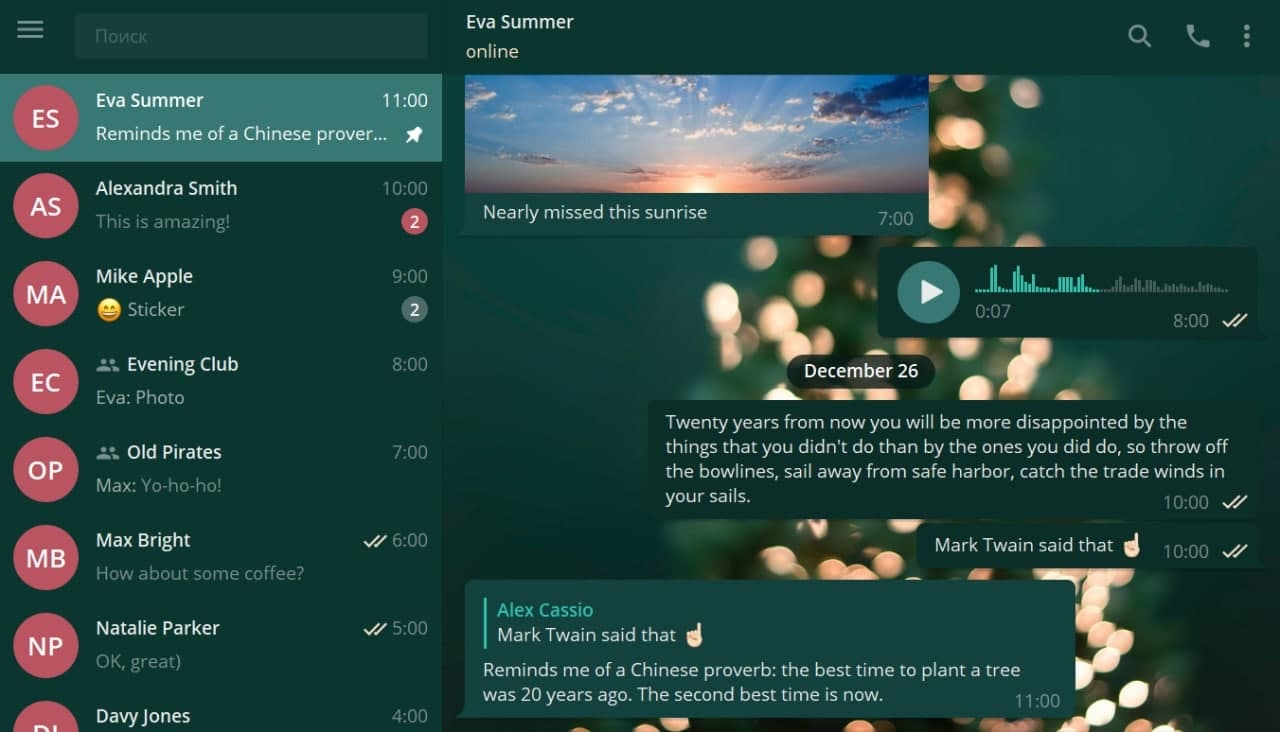Open the sunrise photo
The height and width of the screenshot is (732, 1280).
pyautogui.click(x=697, y=134)
